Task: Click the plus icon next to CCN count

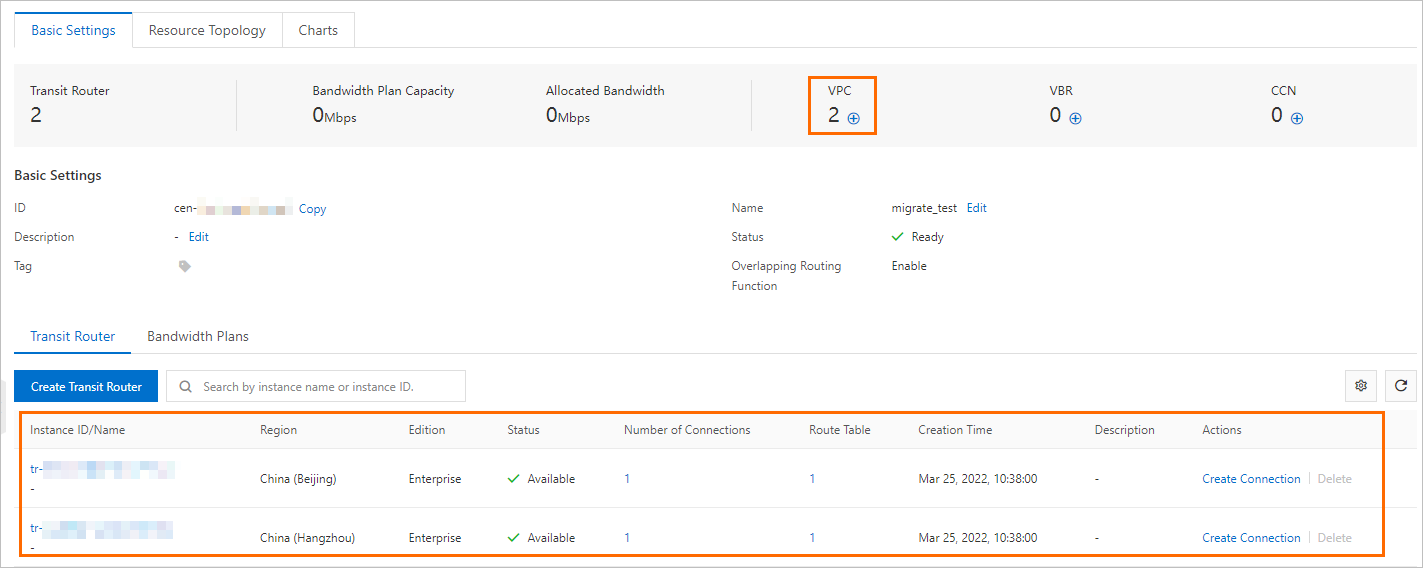Action: pos(1297,118)
